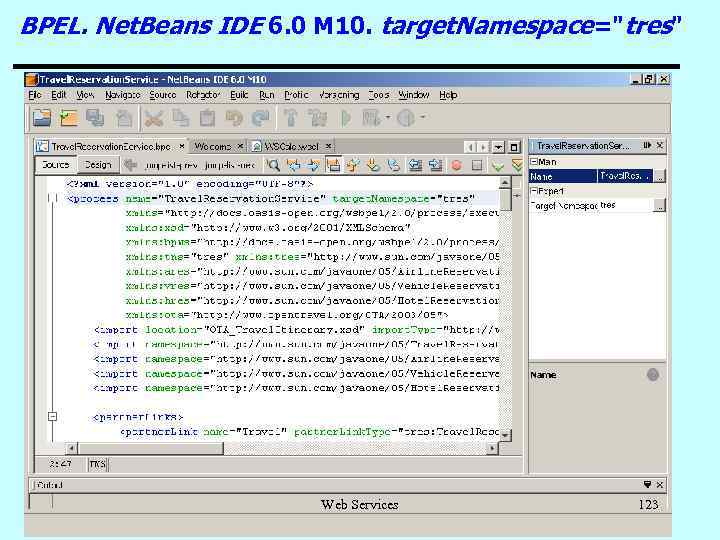Click the Undo arrow icon
This screenshot has height=540, width=720.
(x=234, y=118)
